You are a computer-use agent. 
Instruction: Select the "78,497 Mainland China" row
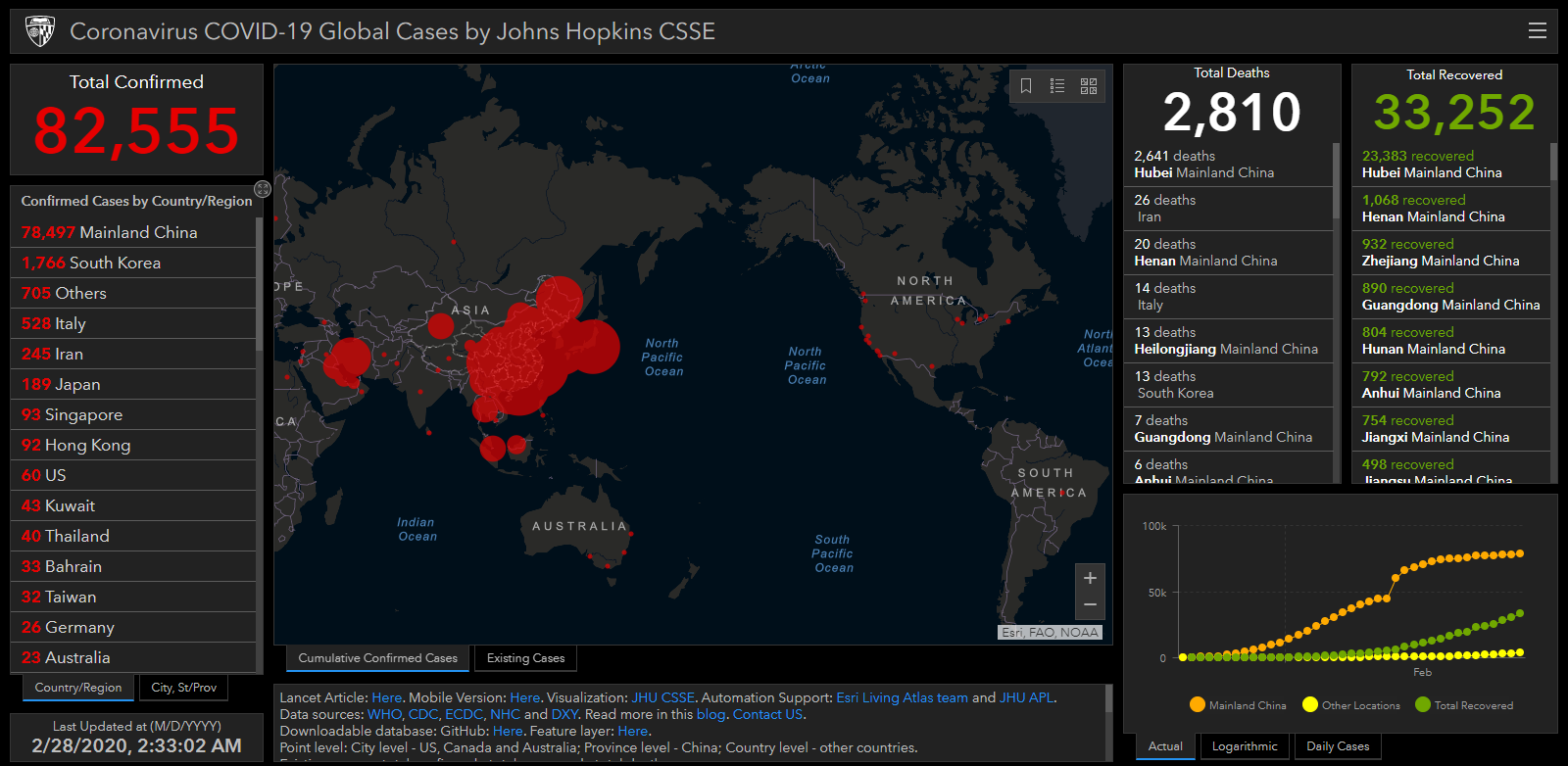[x=133, y=233]
